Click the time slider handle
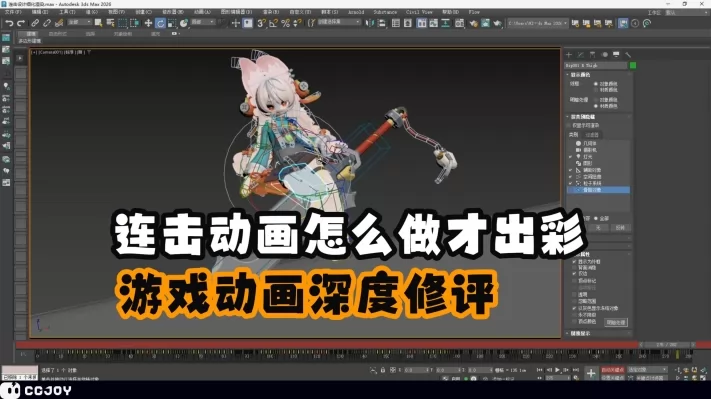This screenshot has width=711, height=399. pos(667,345)
